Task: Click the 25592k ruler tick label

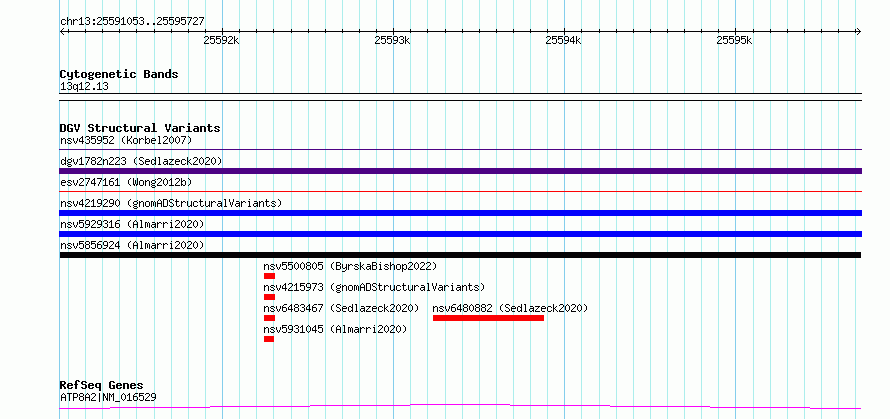Action: click(221, 40)
